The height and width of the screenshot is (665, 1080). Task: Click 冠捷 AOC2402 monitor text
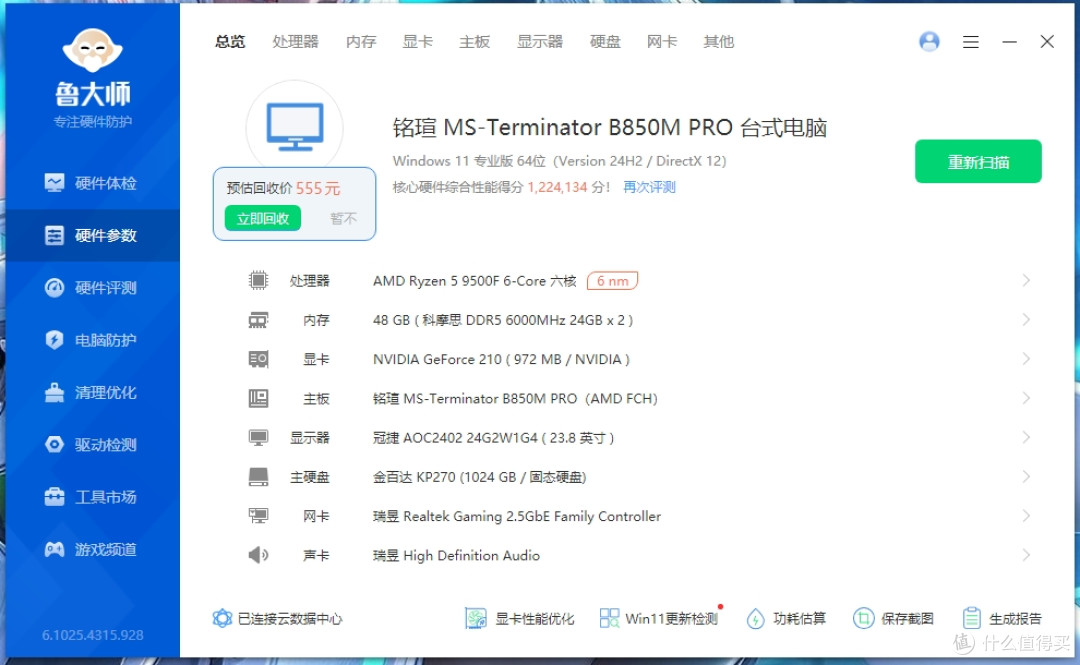tap(493, 438)
